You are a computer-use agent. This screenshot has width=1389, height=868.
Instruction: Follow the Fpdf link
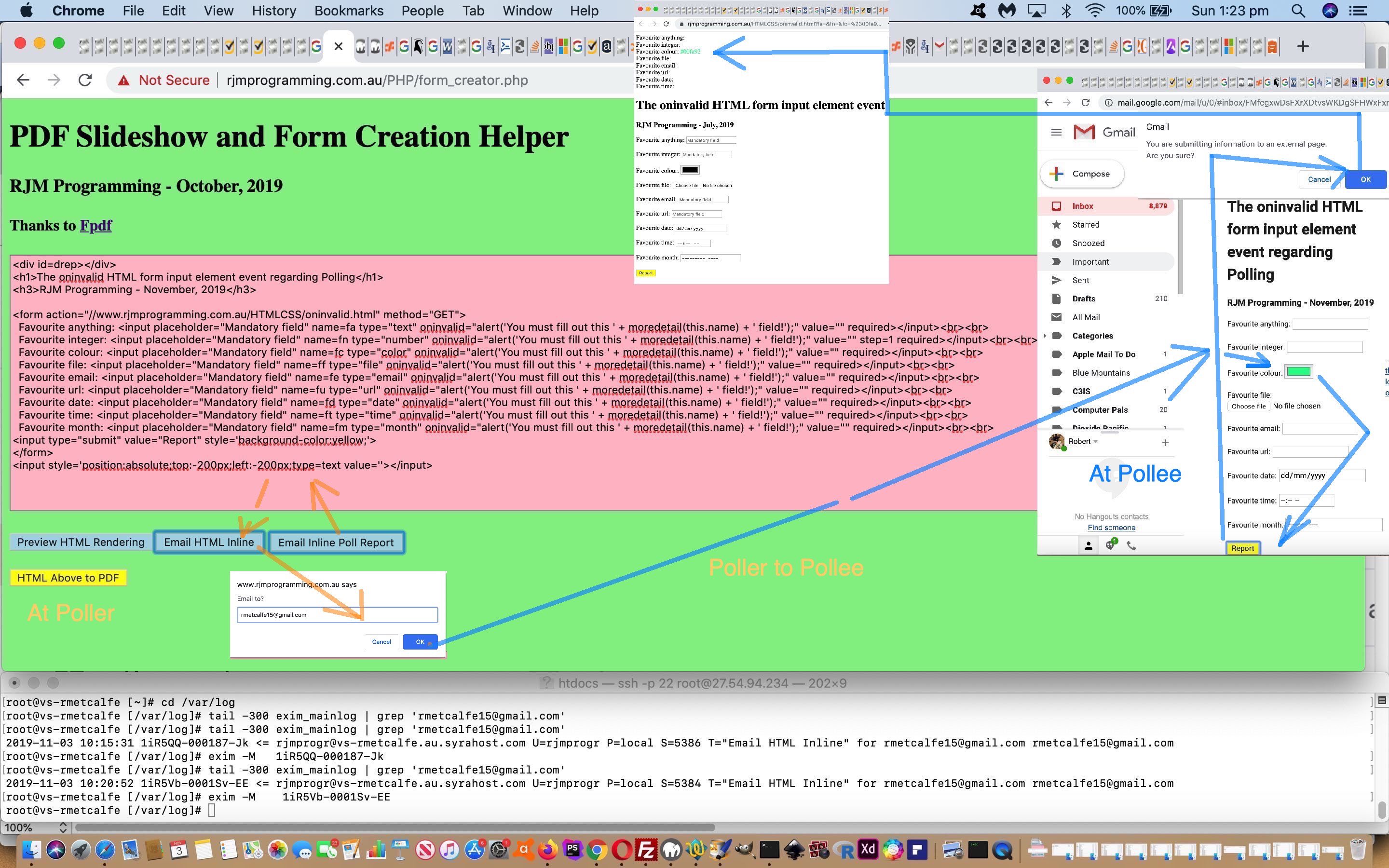[x=95, y=226]
